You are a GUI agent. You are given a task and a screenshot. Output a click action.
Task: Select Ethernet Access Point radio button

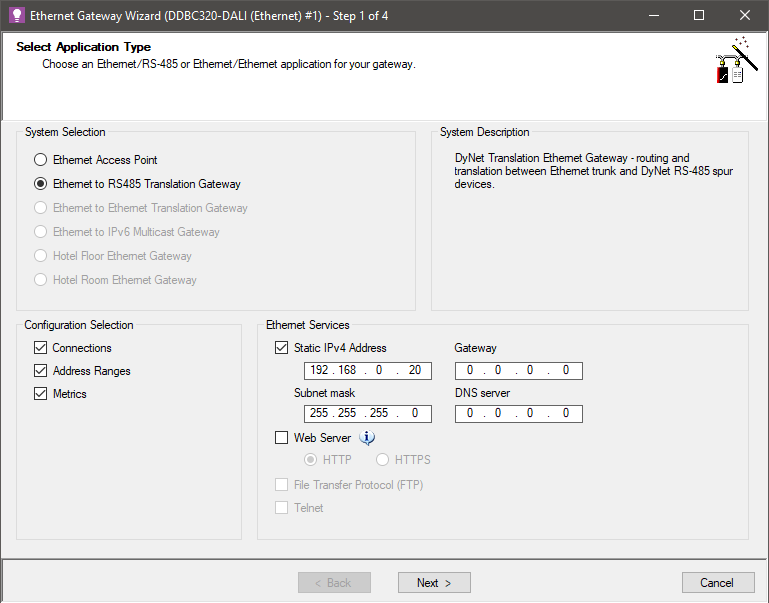click(x=41, y=160)
